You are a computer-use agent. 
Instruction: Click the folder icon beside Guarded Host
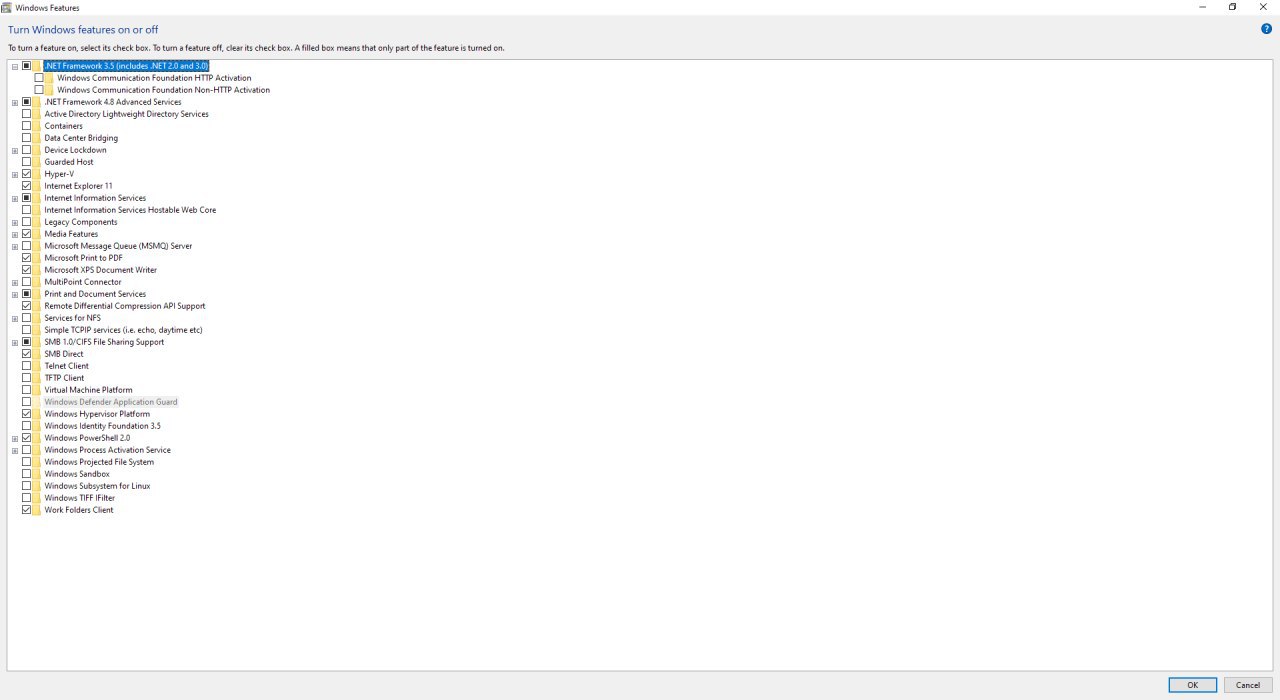pos(38,162)
